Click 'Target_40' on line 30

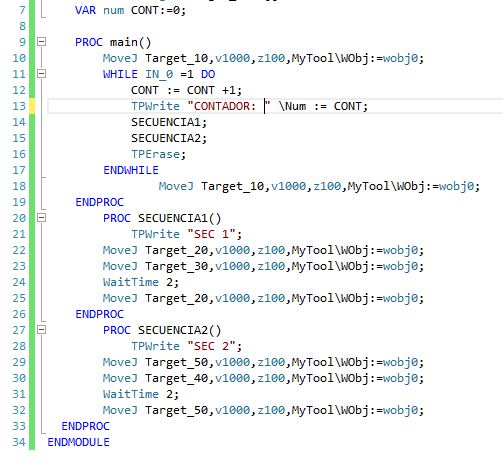(x=177, y=378)
